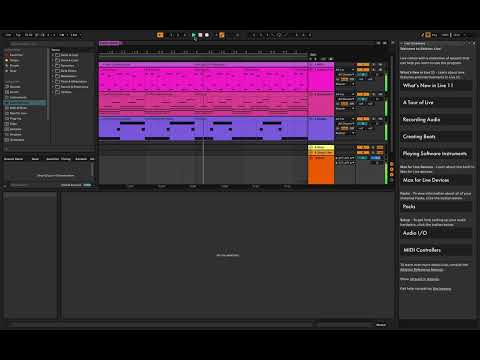Select Templates in the browser categories

coord(17,140)
